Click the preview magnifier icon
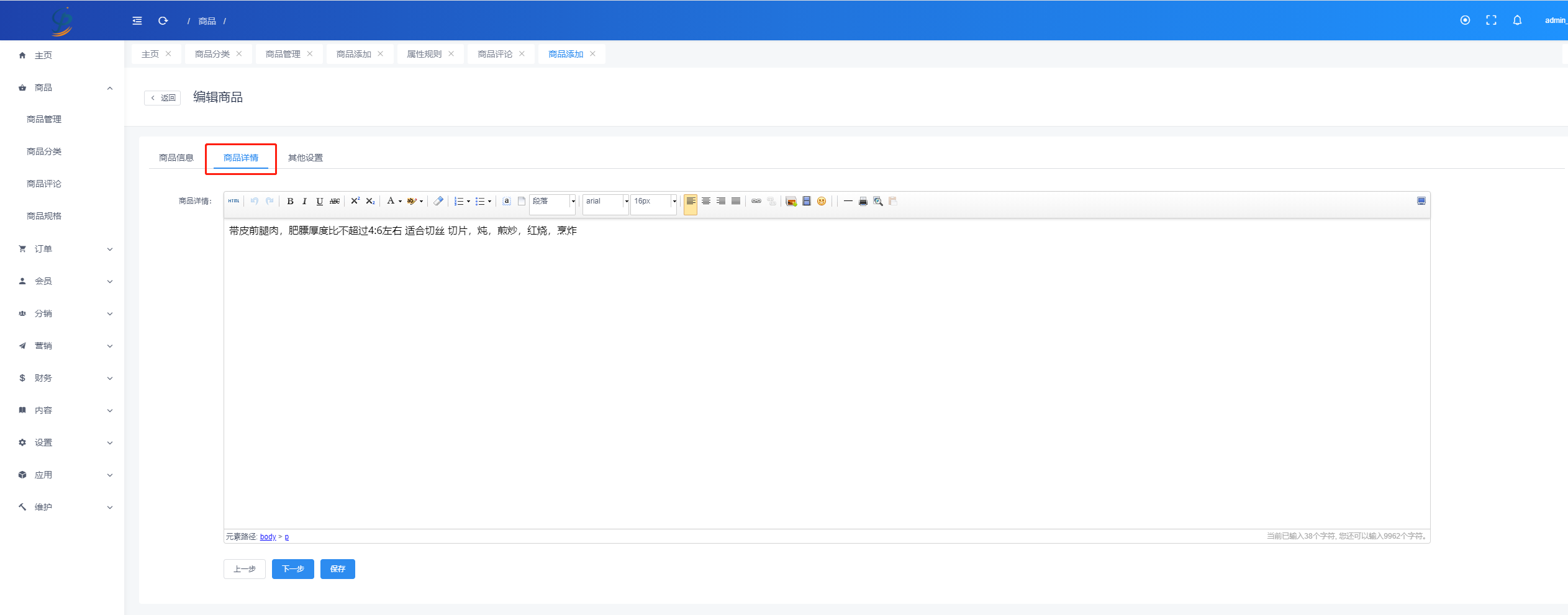The image size is (1568, 615). click(x=878, y=201)
